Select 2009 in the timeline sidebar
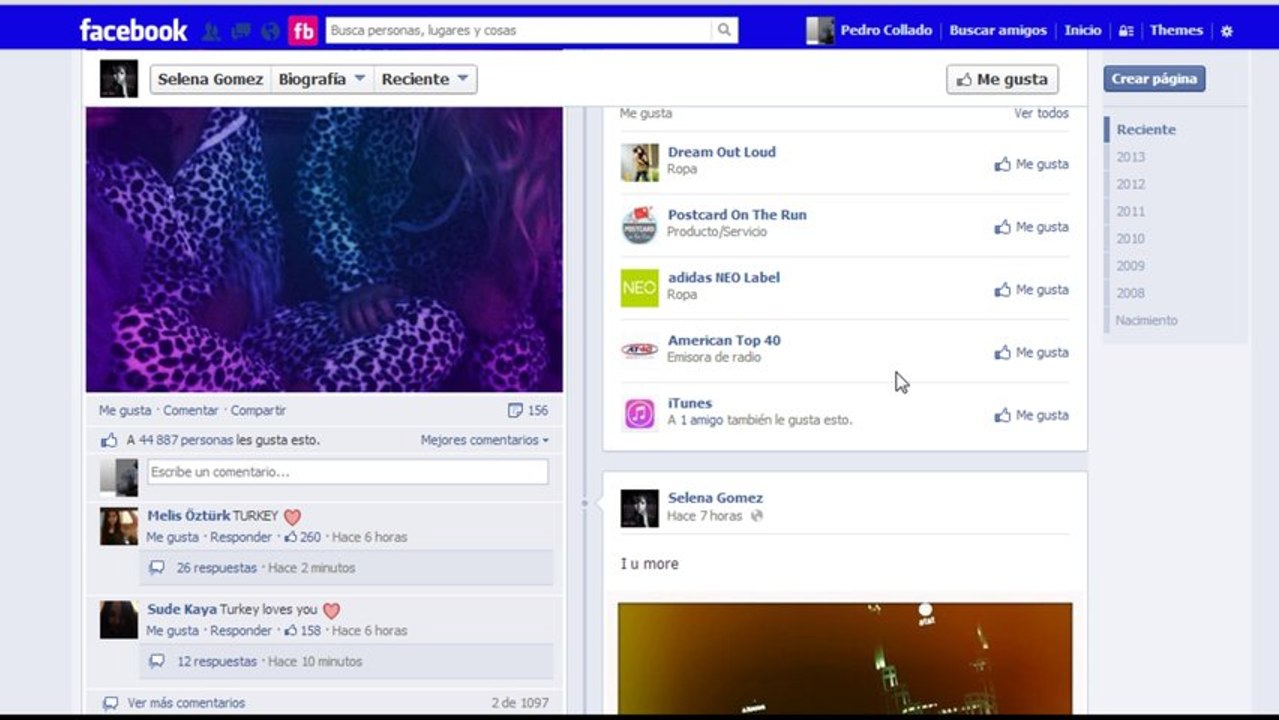Screen dimensions: 1279x720 (x=1131, y=266)
